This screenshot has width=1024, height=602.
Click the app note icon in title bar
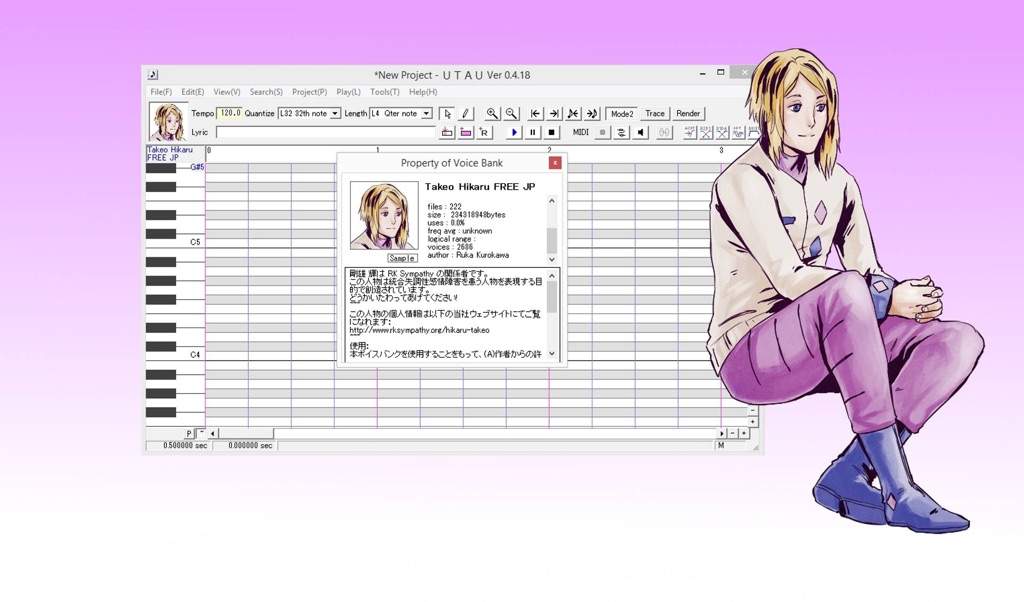(153, 75)
